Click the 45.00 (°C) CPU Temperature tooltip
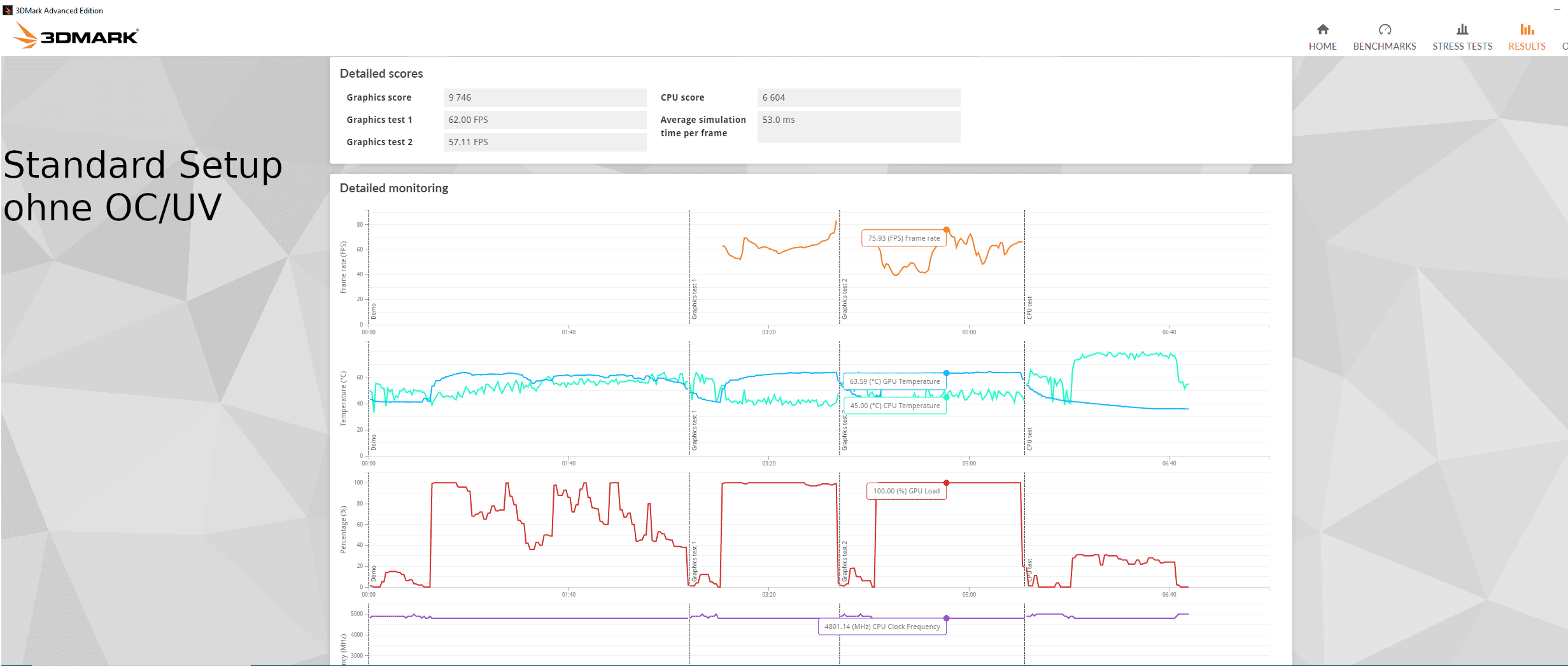The width and height of the screenshot is (1568, 666). (x=895, y=406)
